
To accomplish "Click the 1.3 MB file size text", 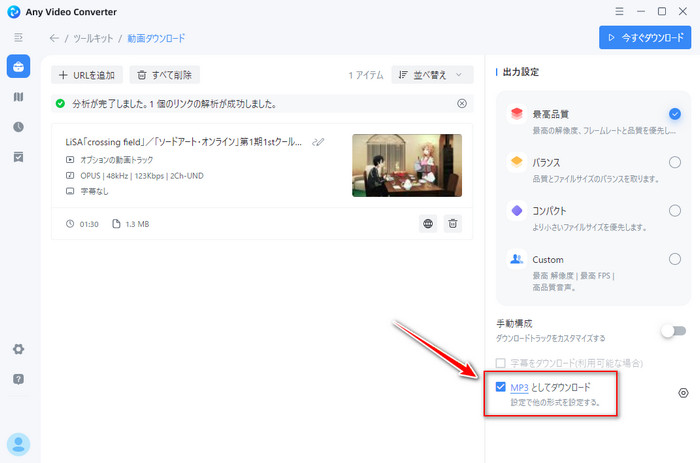I will [x=137, y=224].
